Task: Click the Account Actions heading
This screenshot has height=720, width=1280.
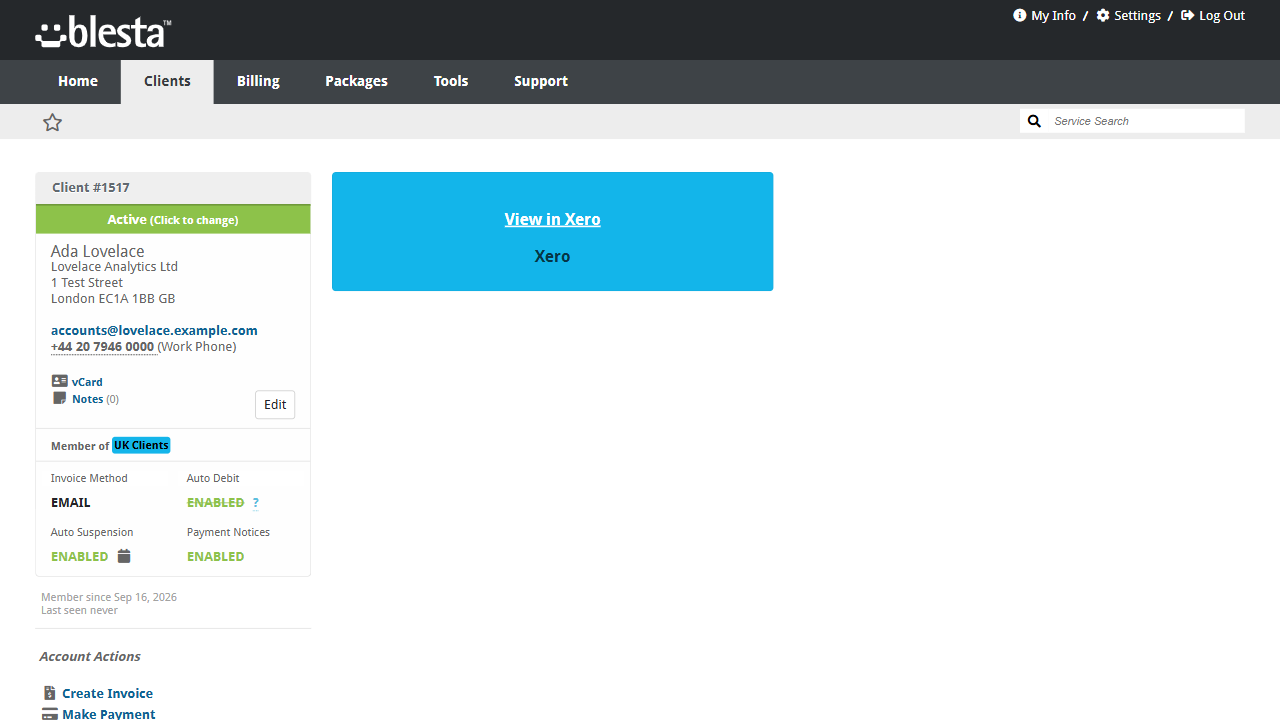Action: coord(90,657)
